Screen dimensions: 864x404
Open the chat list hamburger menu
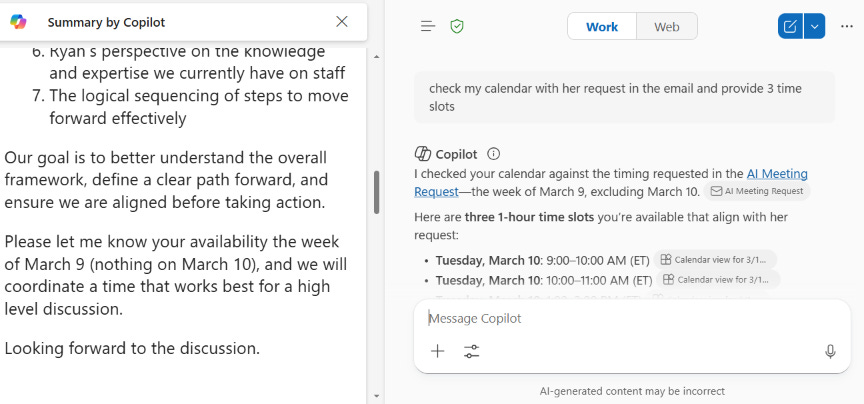pyautogui.click(x=428, y=26)
